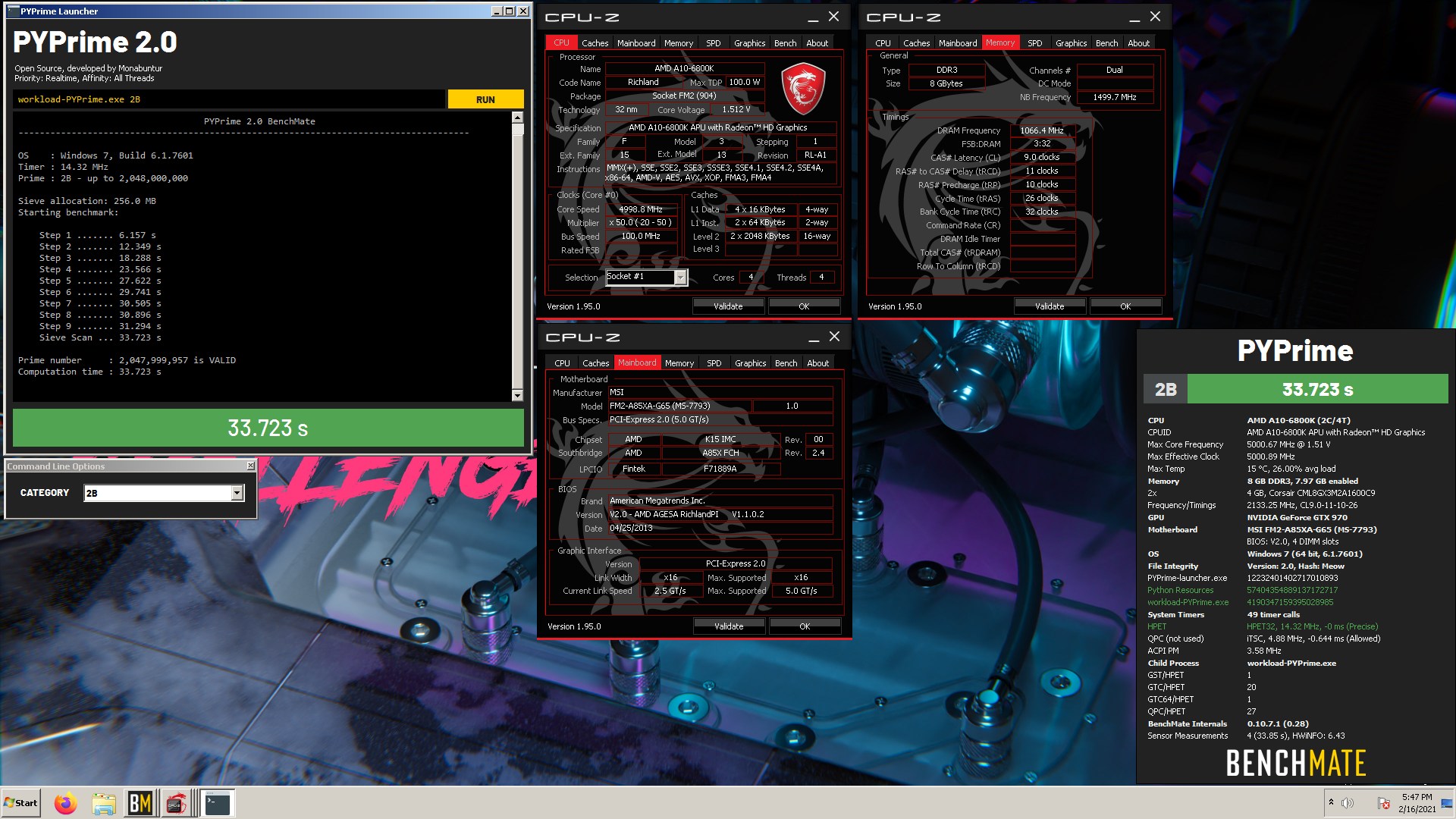Maximize the PYPrime Launcher window

tap(510, 11)
